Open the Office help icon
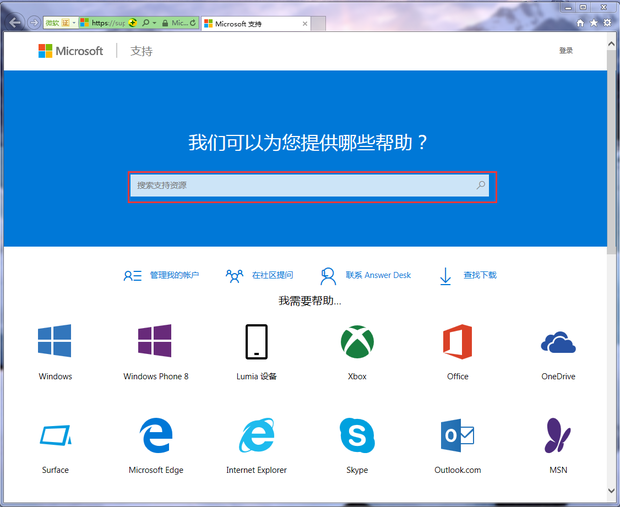 click(457, 341)
